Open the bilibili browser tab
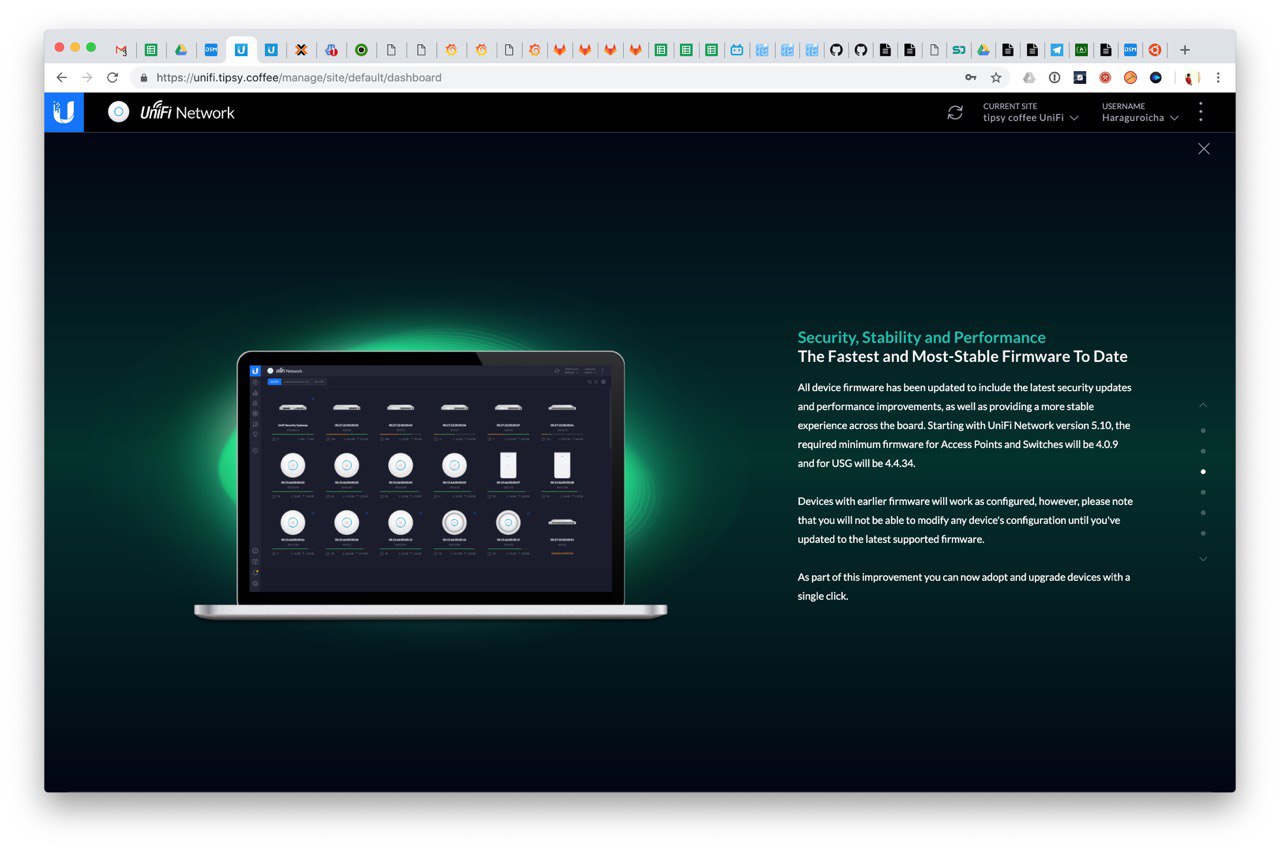Image resolution: width=1280 pixels, height=851 pixels. pyautogui.click(x=736, y=50)
